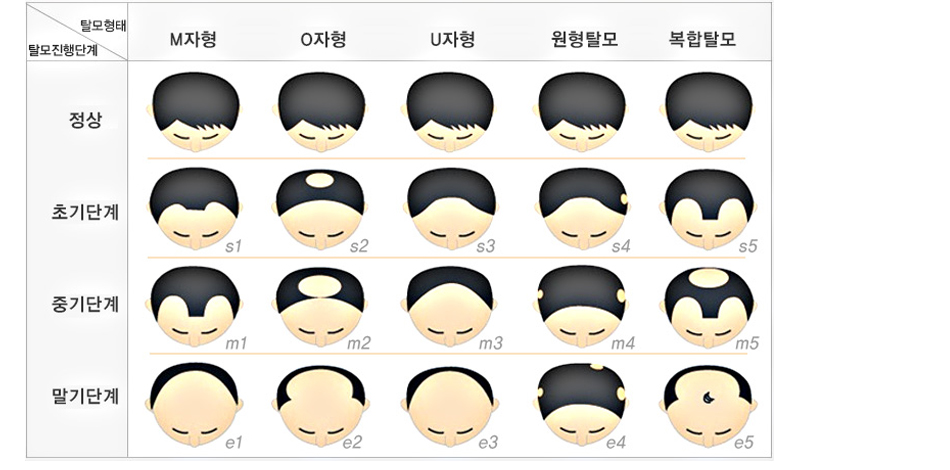Select the 초기단계 row label
This screenshot has width=950, height=470.
click(x=85, y=213)
